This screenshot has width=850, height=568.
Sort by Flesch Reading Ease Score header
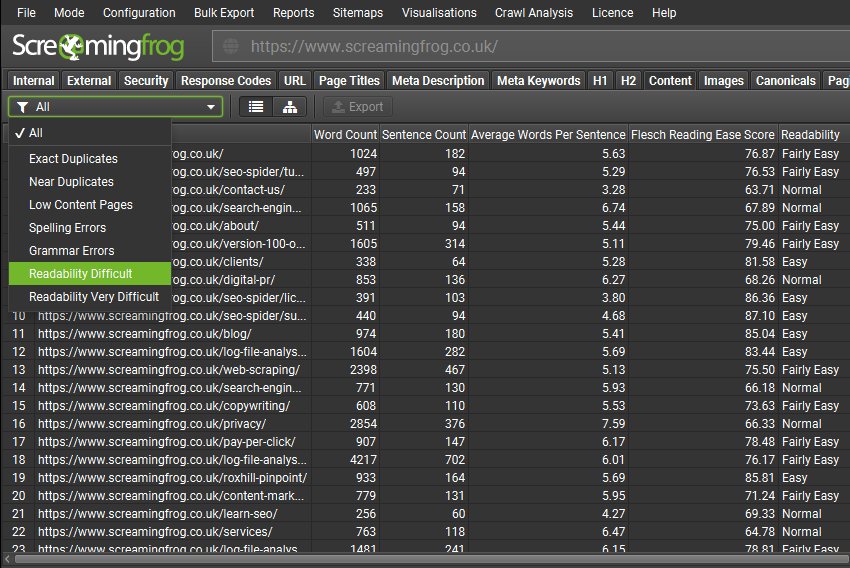click(x=703, y=134)
